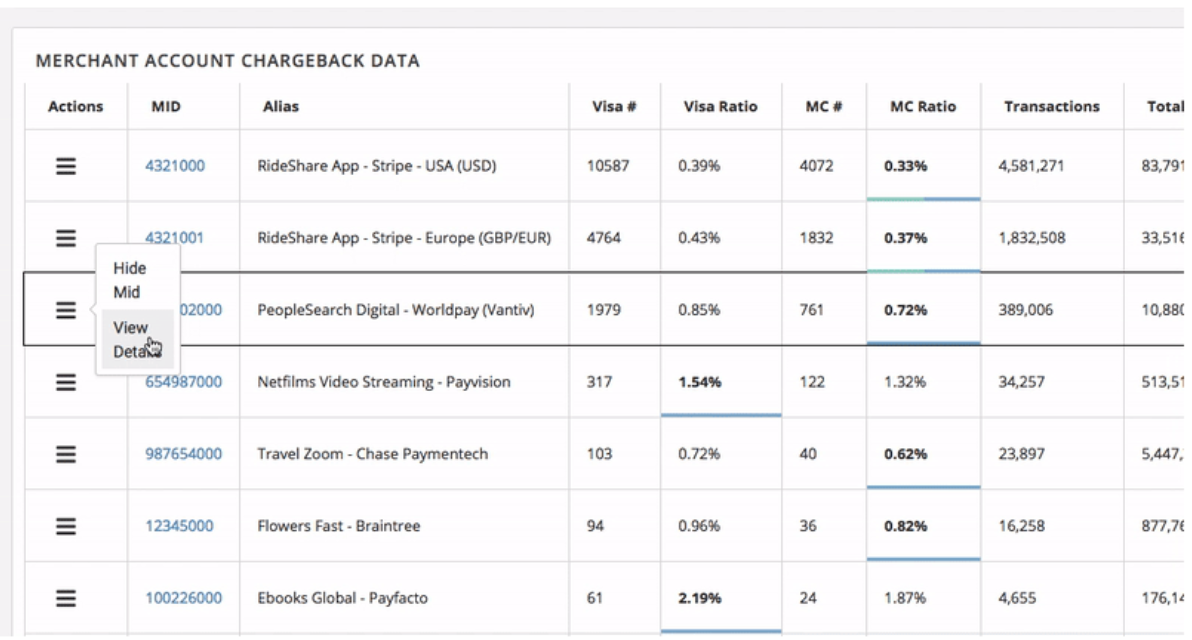Click alias Ebooks Global - Payfacto

point(343,598)
